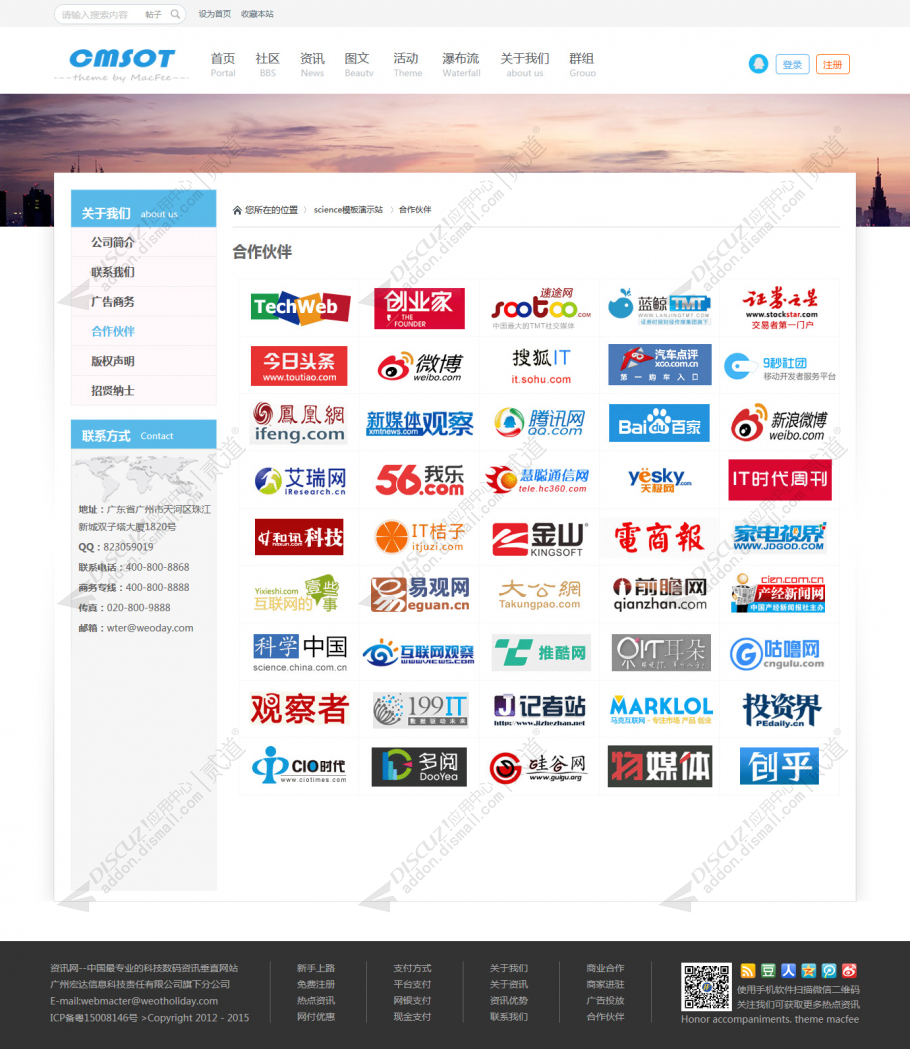Click the 登录 login button

pyautogui.click(x=792, y=64)
